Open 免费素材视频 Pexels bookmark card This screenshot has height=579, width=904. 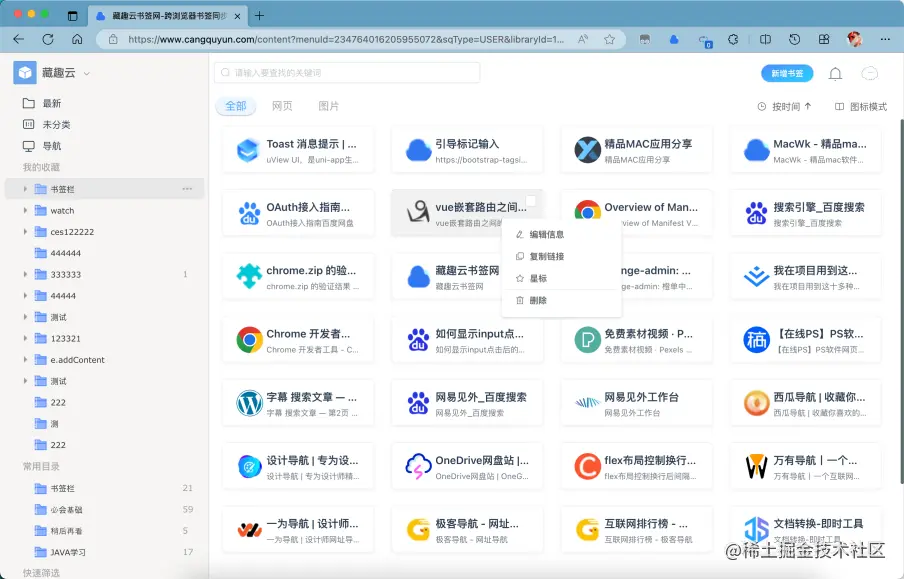(636, 340)
